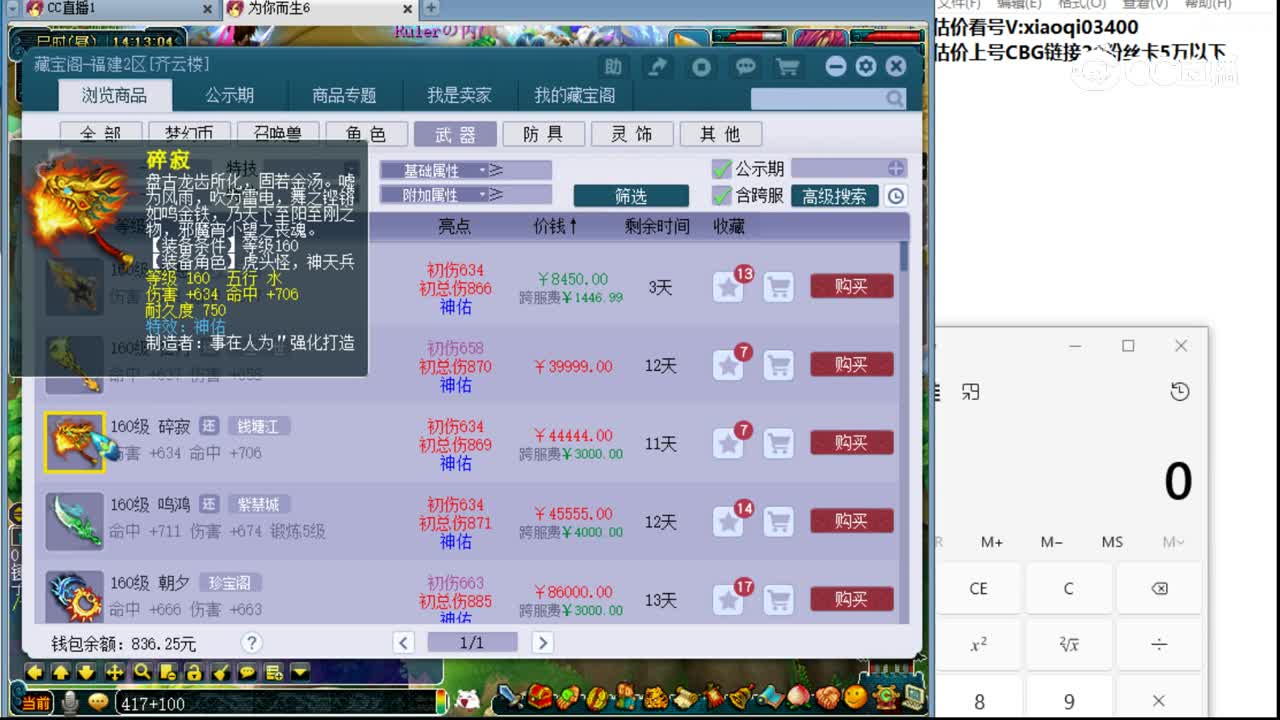The image size is (1280, 720).
Task: Open the treasure chest icon in game bottom bar
Action: [x=541, y=696]
